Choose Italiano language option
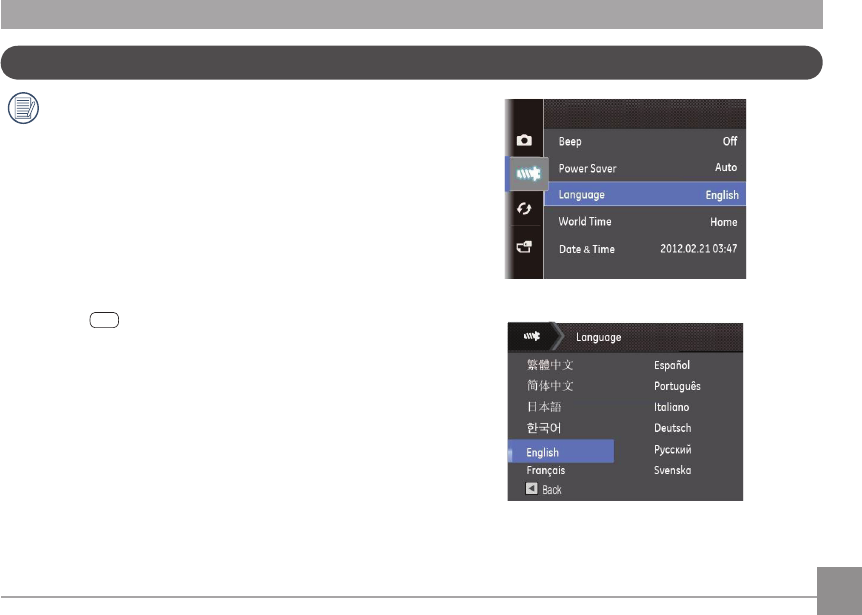 click(x=671, y=407)
